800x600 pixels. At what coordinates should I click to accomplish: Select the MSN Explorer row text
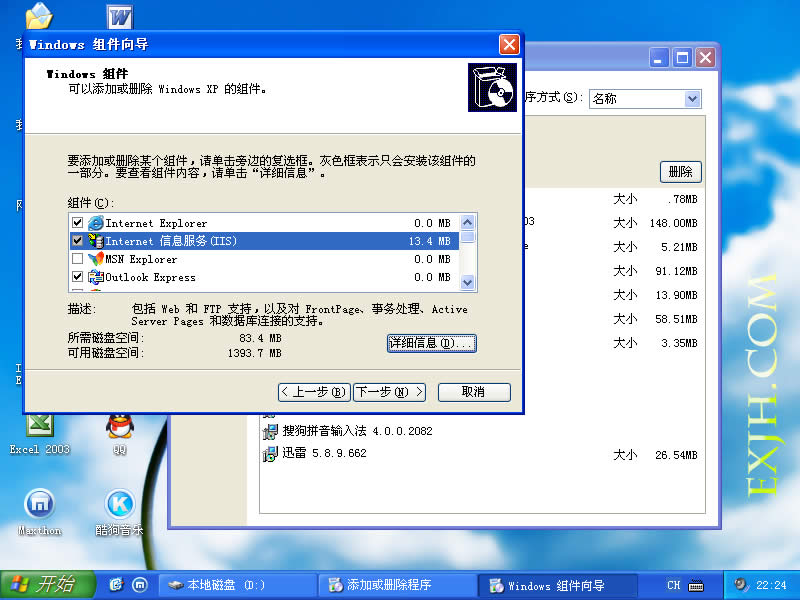(141, 259)
